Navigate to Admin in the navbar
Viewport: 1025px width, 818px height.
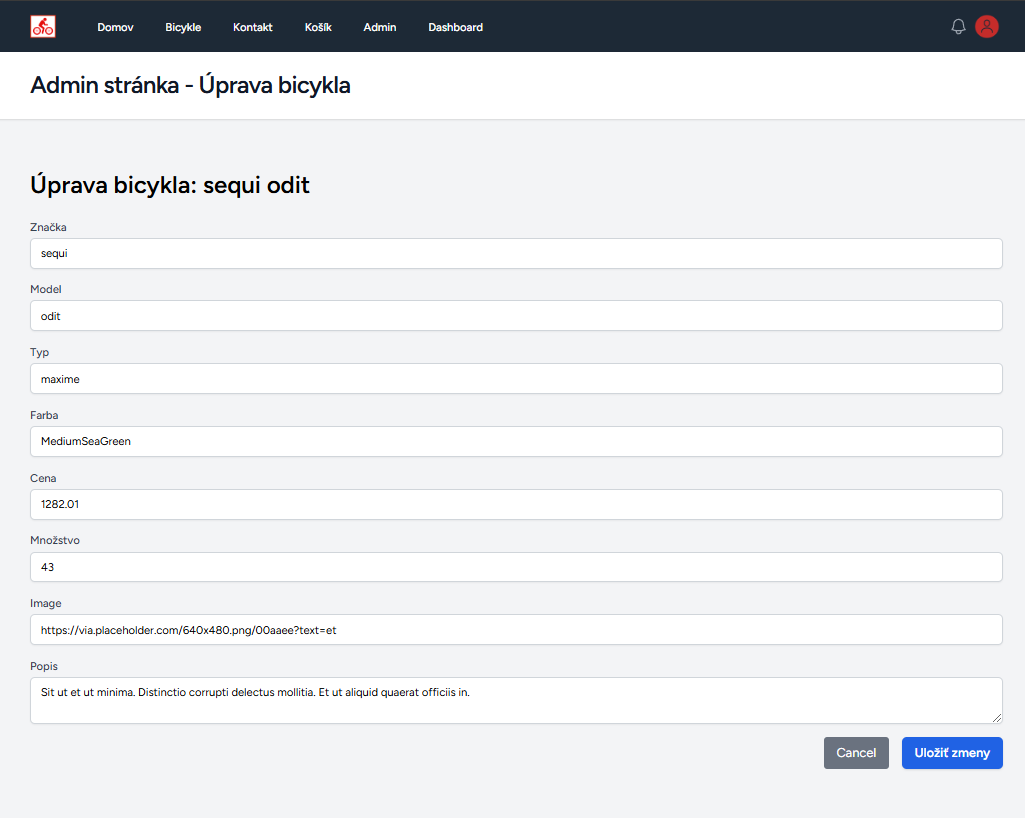(380, 27)
